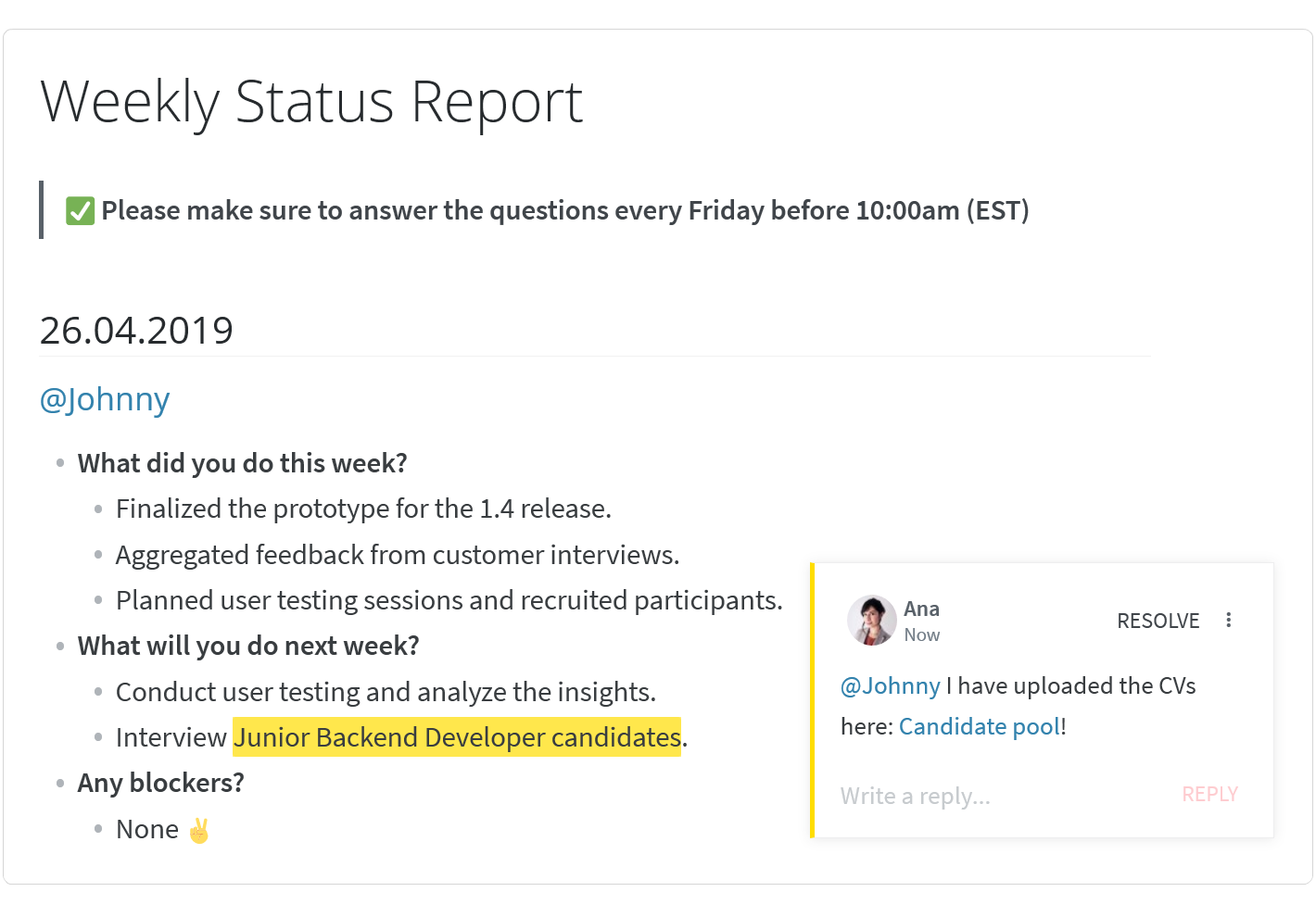Image resolution: width=1316 pixels, height=917 pixels.
Task: Click Ana's name in the comment header
Action: pyautogui.click(x=921, y=609)
